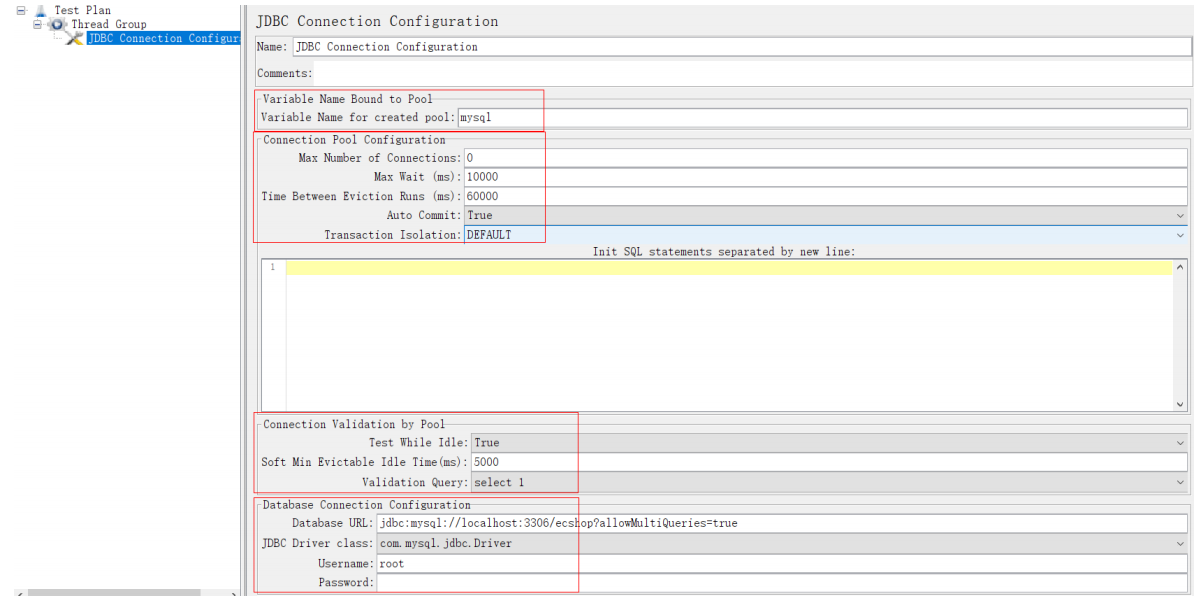Click the Test Plan flask icon
The width and height of the screenshot is (1198, 600).
click(40, 11)
